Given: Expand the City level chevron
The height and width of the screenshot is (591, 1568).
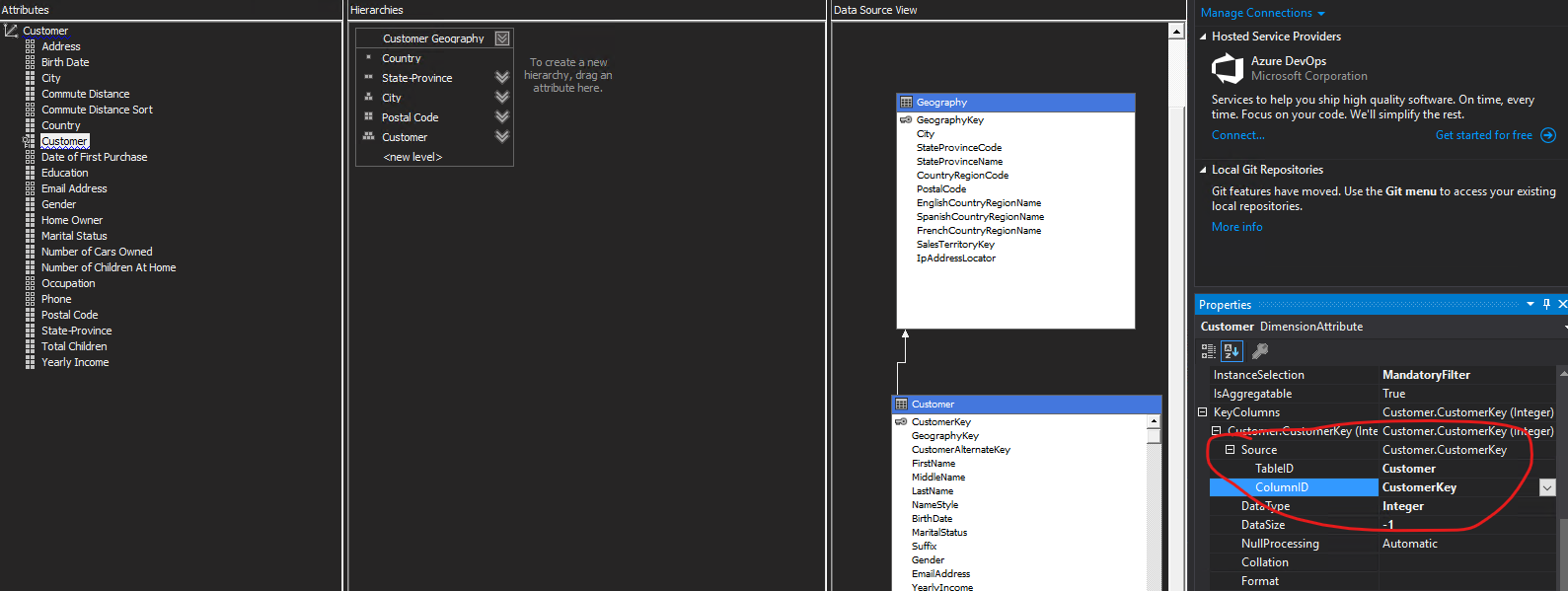Looking at the screenshot, I should tap(502, 97).
